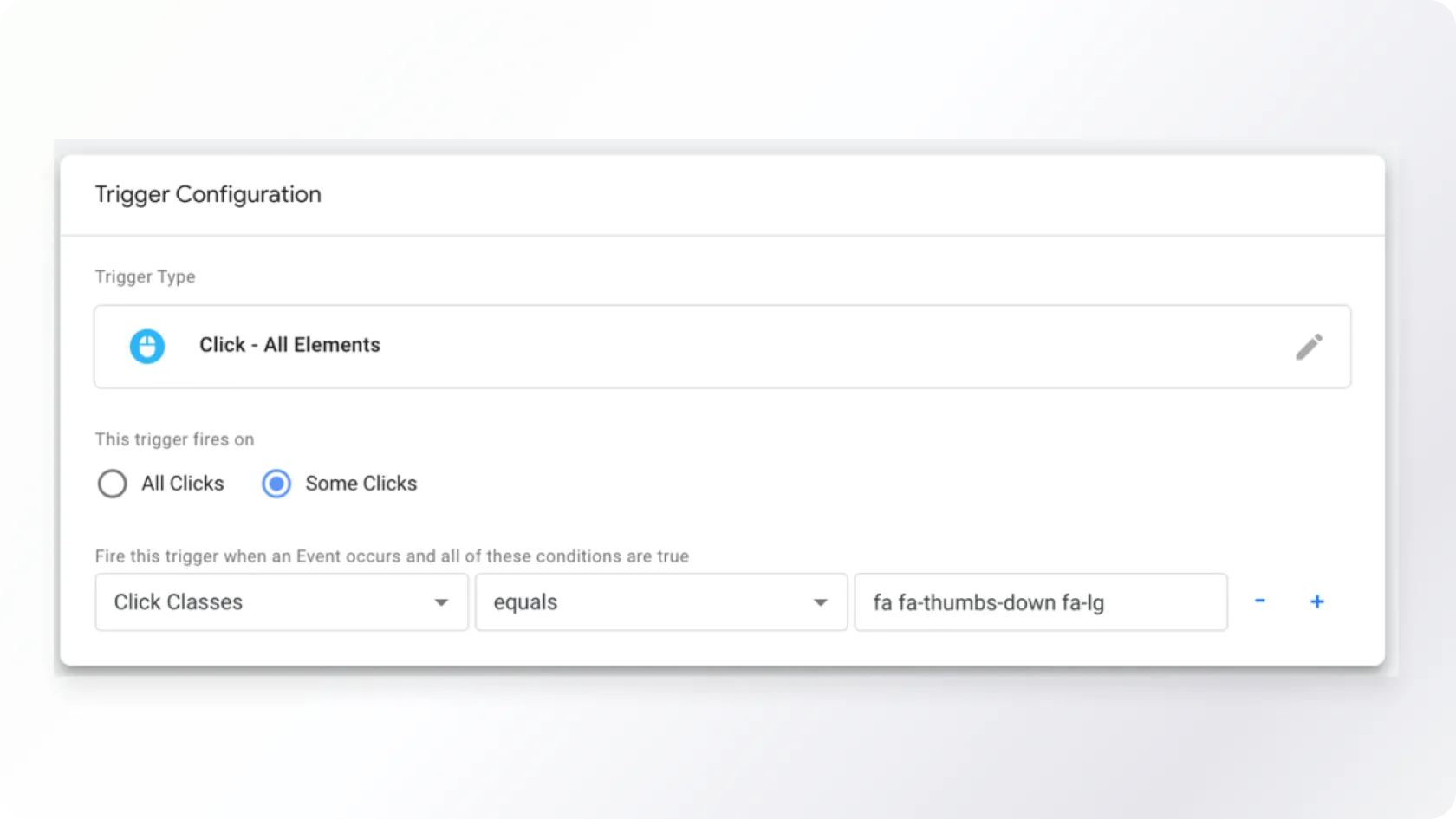1456x819 pixels.
Task: Select the All Clicks radio button
Action: (112, 484)
